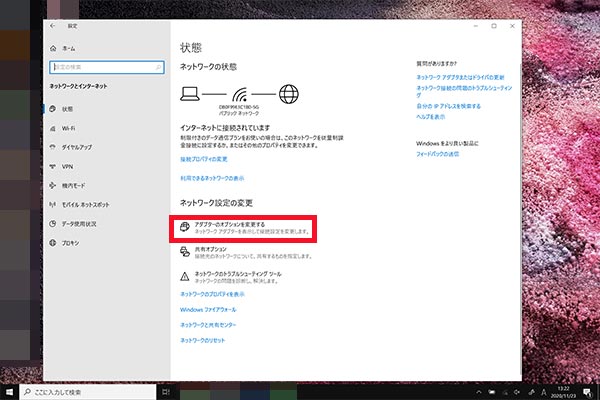600x400 pixels.
Task: Open Windows ファイアウォール link
Action: (208, 309)
